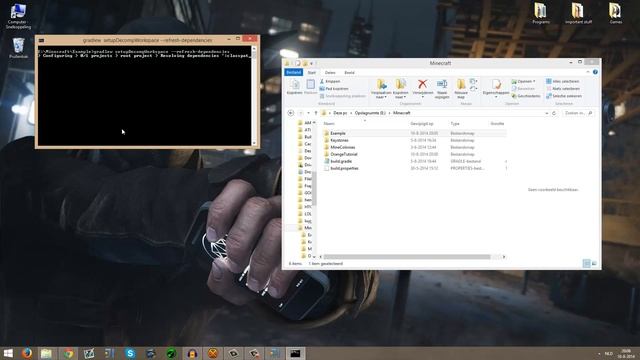
Task: Click Knippen in the Explorer ribbon
Action: click(330, 82)
